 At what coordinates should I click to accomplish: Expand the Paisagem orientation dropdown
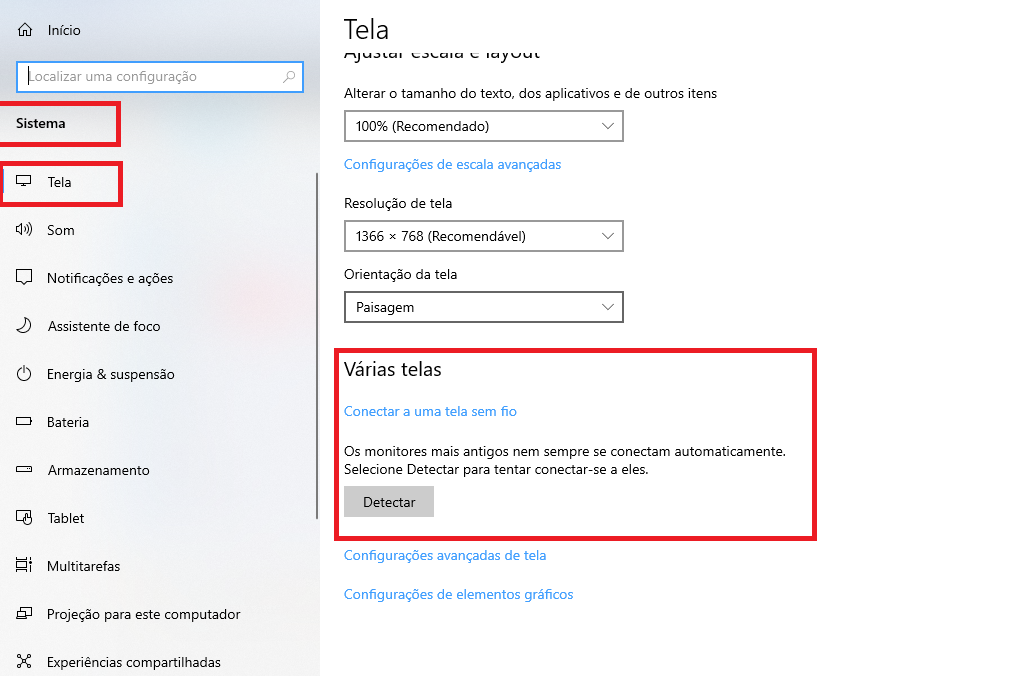[484, 307]
